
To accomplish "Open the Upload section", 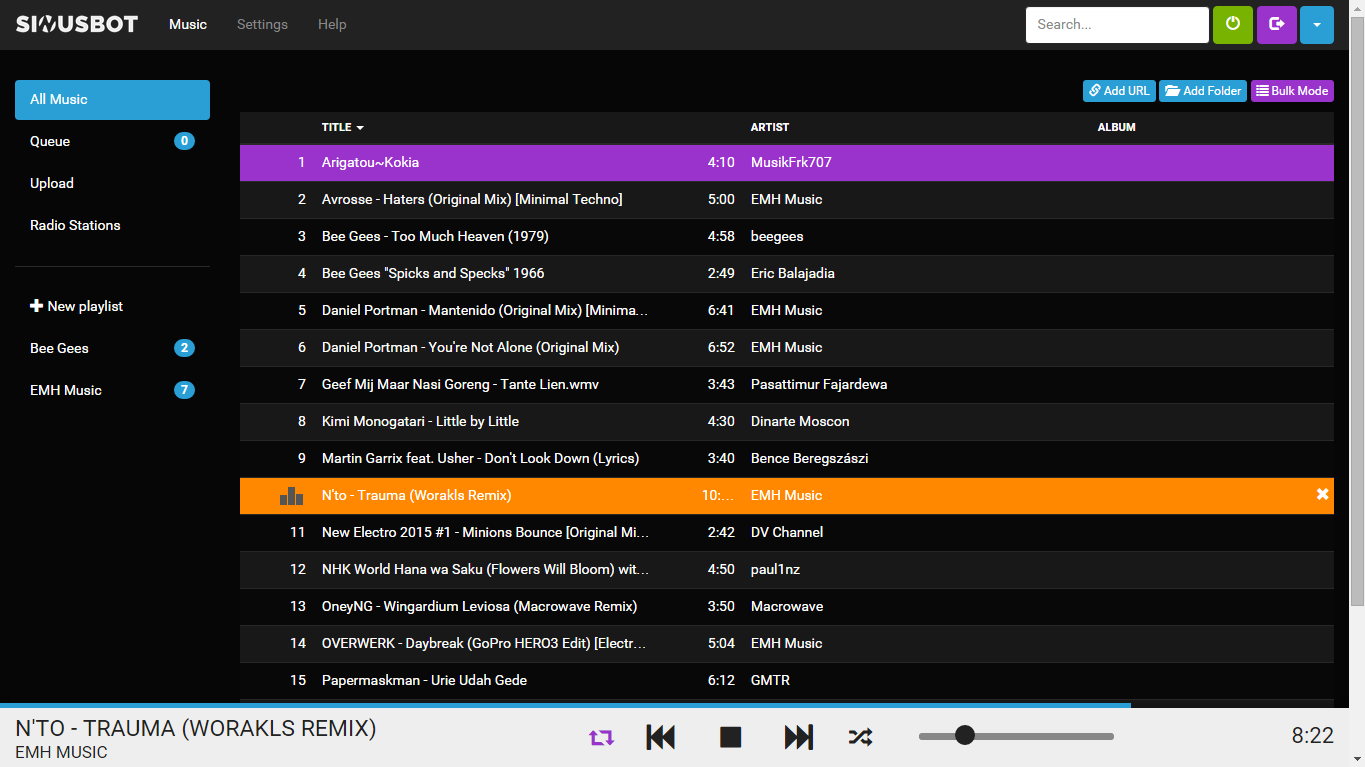I will click(112, 184).
